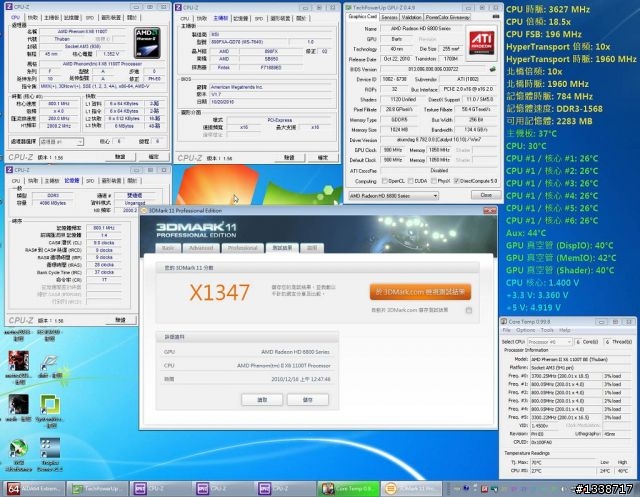Image resolution: width=640 pixels, height=497 pixels.
Task: Click the orange 3DMark.com view results button
Action: pyautogui.click(x=420, y=292)
